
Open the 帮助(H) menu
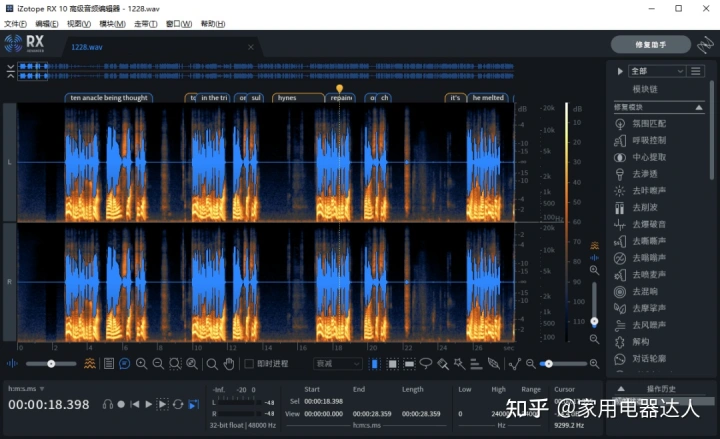[x=213, y=24]
